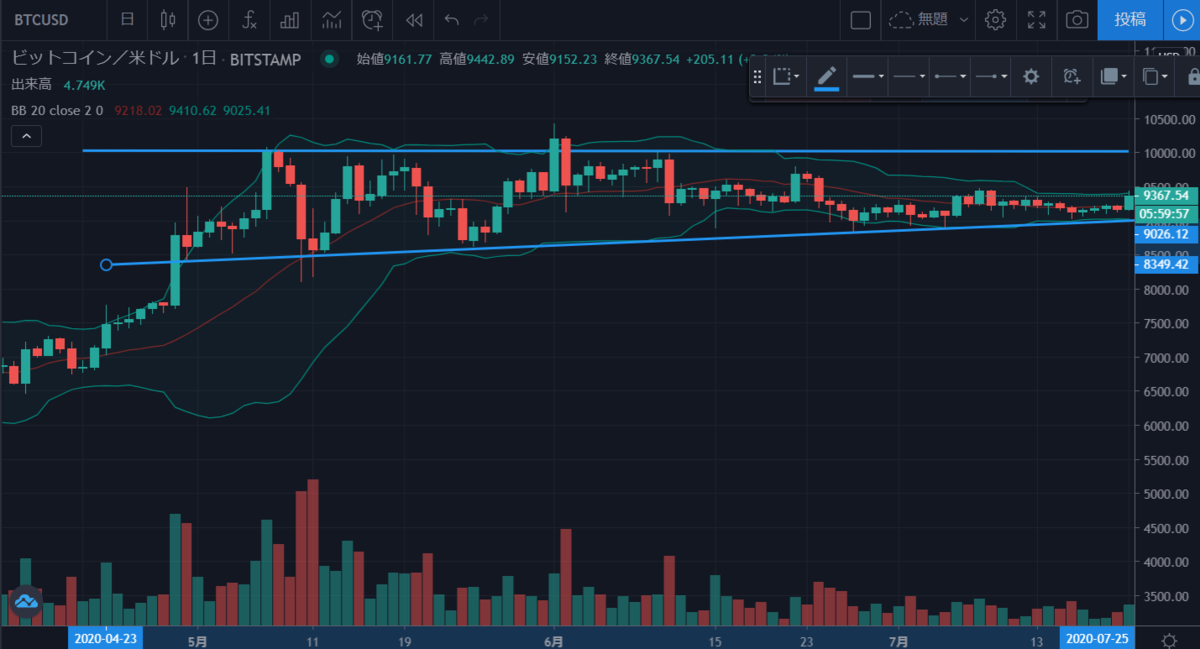Open the line thickness dropdown
The height and width of the screenshot is (649, 1200).
click(x=868, y=76)
